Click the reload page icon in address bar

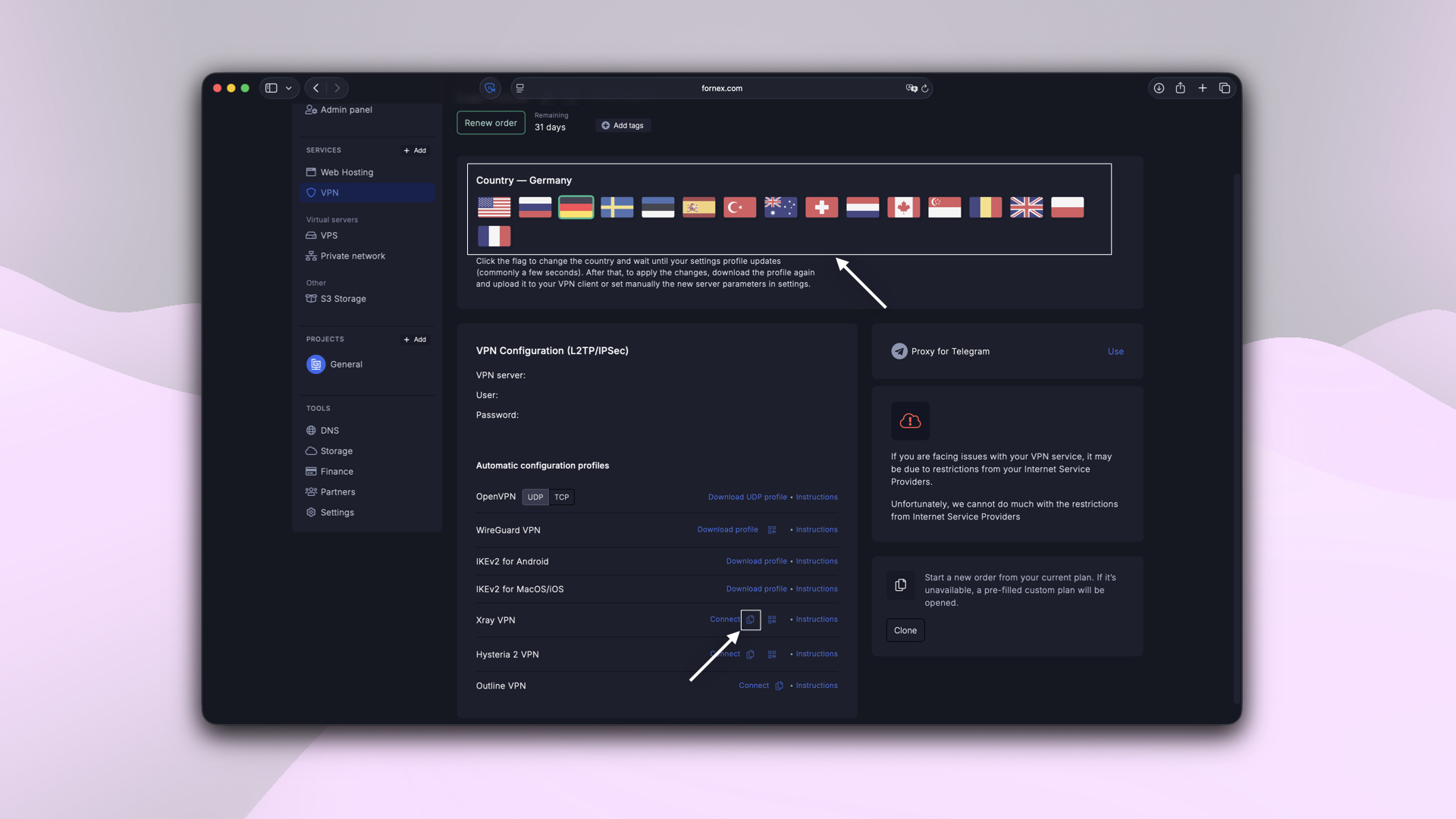pos(925,88)
